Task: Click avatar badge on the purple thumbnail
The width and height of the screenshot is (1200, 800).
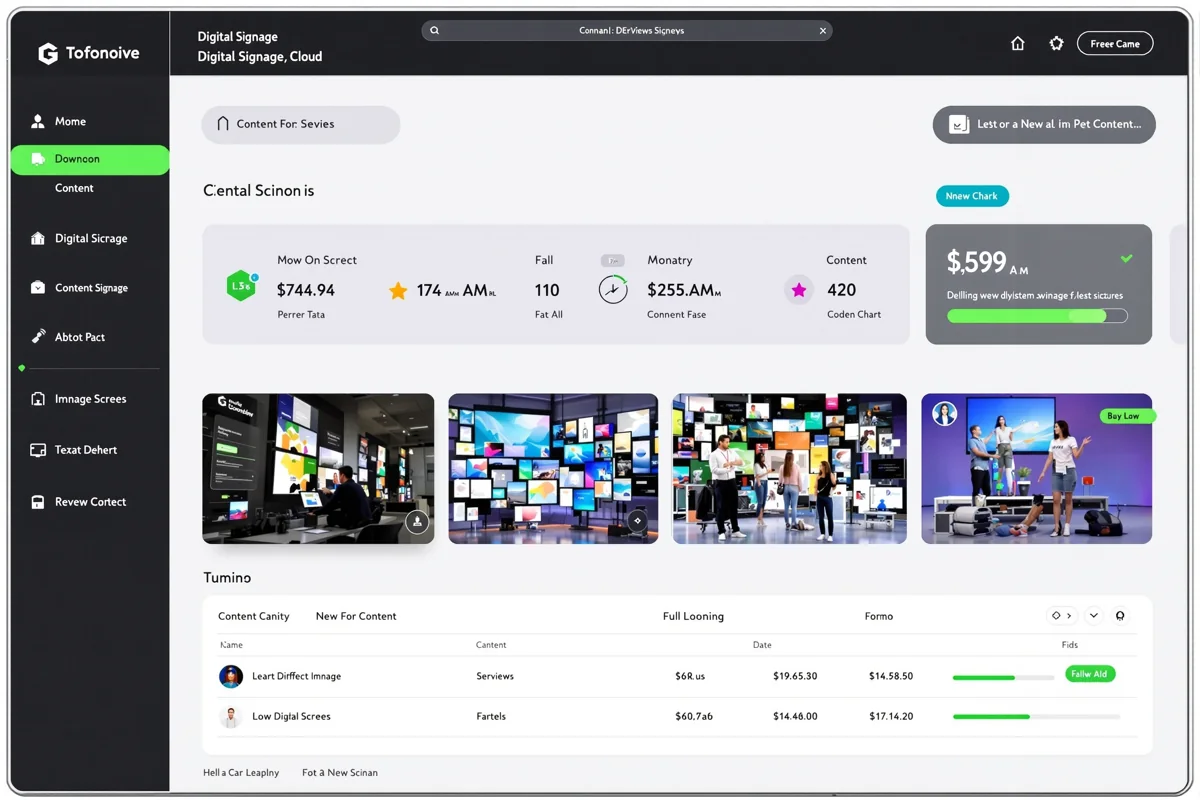Action: click(945, 413)
